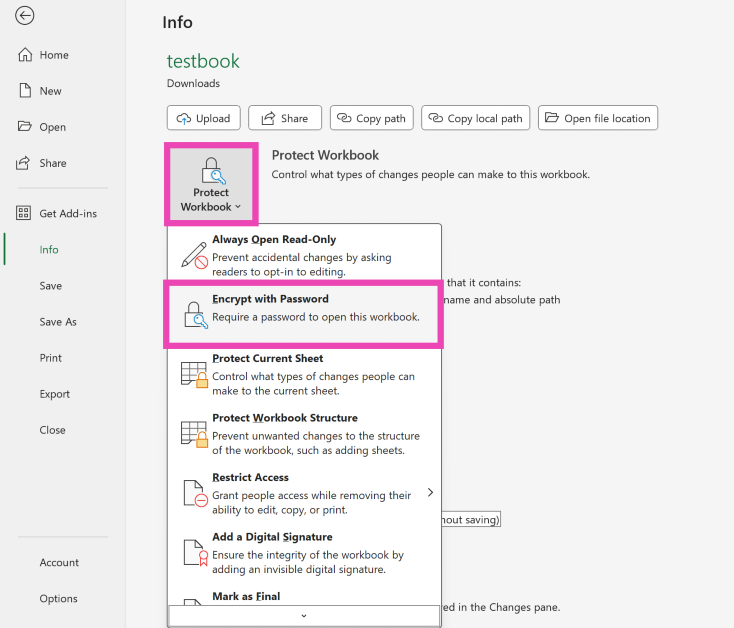Screen dimensions: 734x628
Task: Open the Export page in sidebar
Action: [x=55, y=394]
